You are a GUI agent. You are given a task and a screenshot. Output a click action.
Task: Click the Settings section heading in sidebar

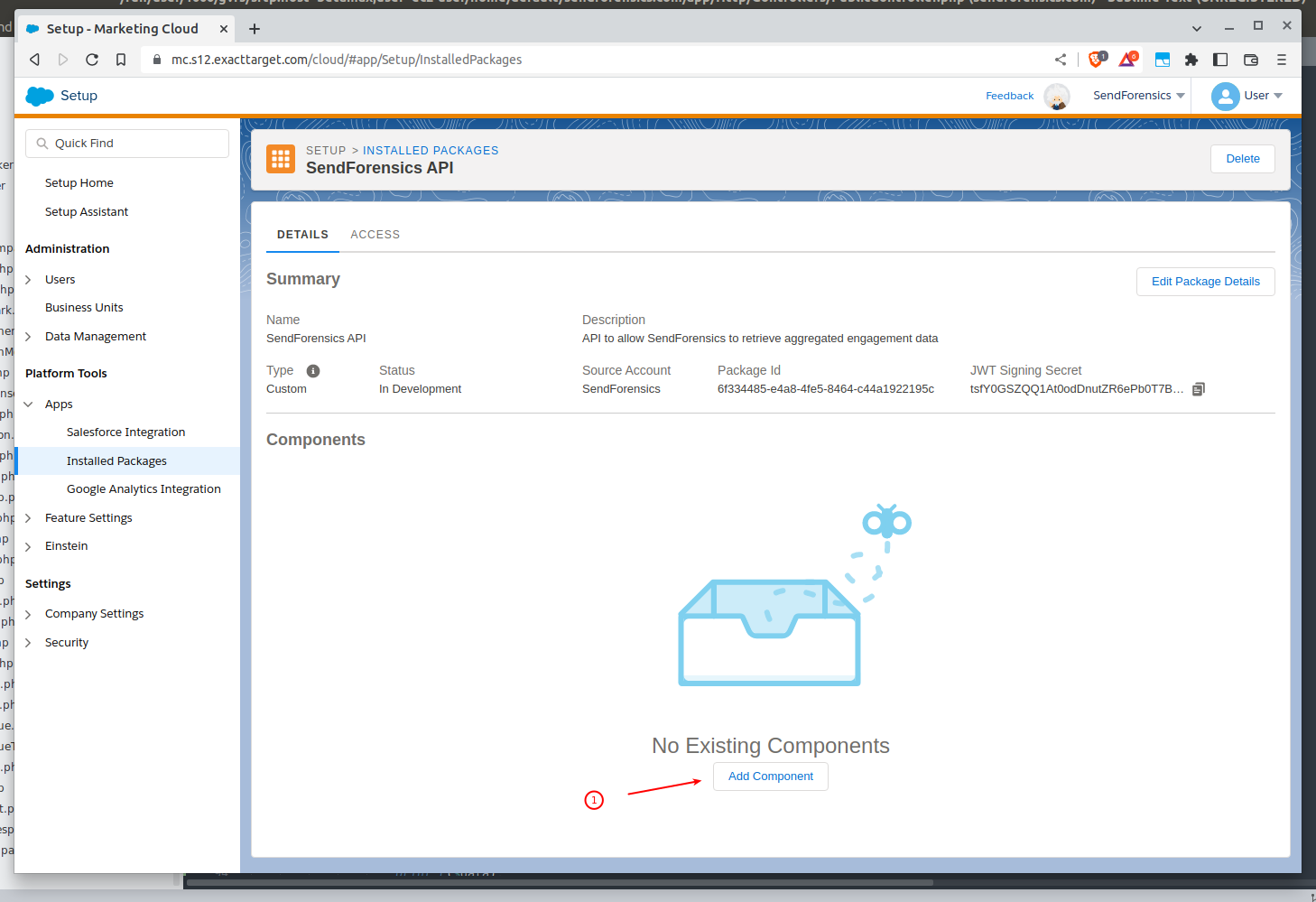point(48,584)
